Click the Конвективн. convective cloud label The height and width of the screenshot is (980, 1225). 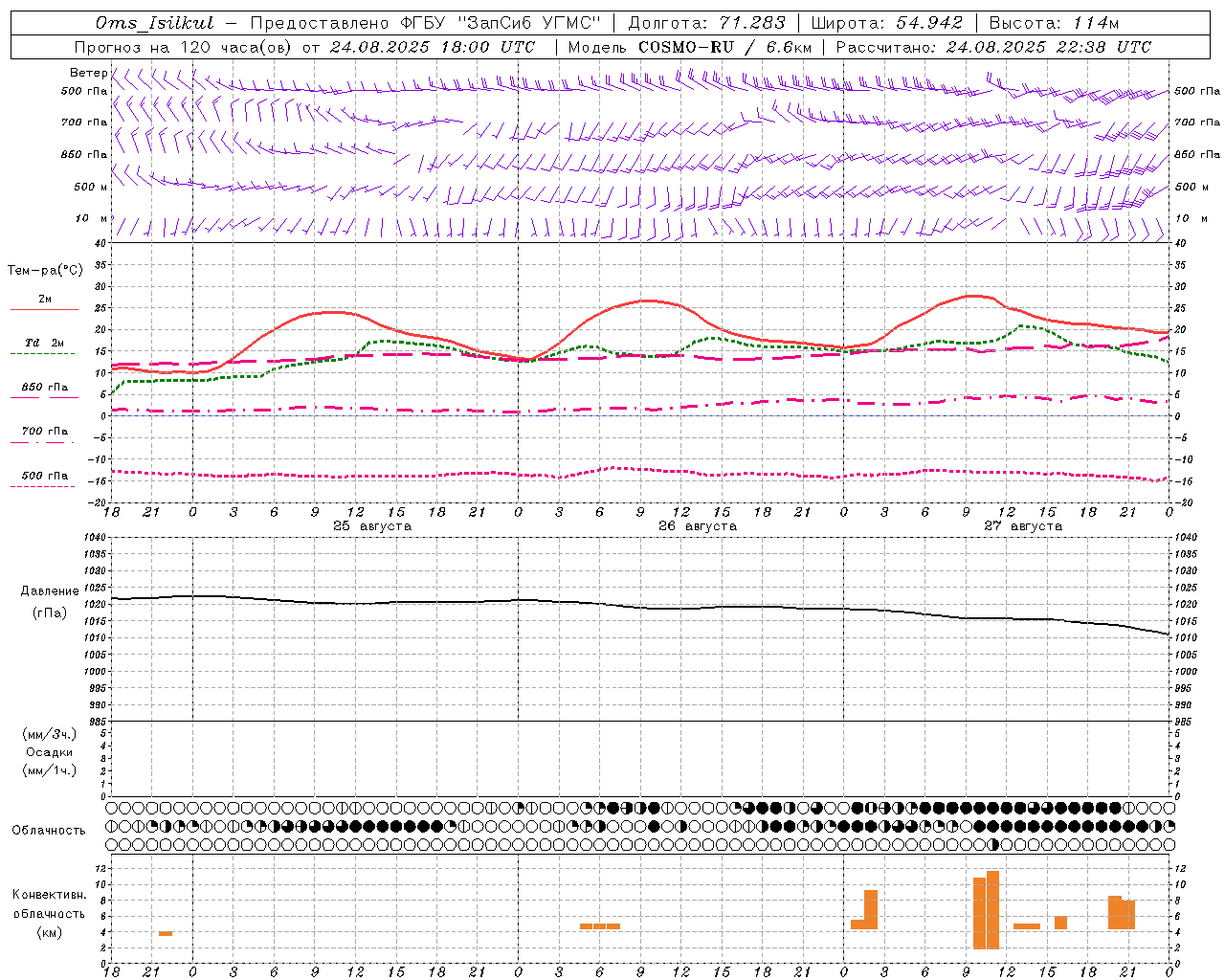click(x=50, y=895)
